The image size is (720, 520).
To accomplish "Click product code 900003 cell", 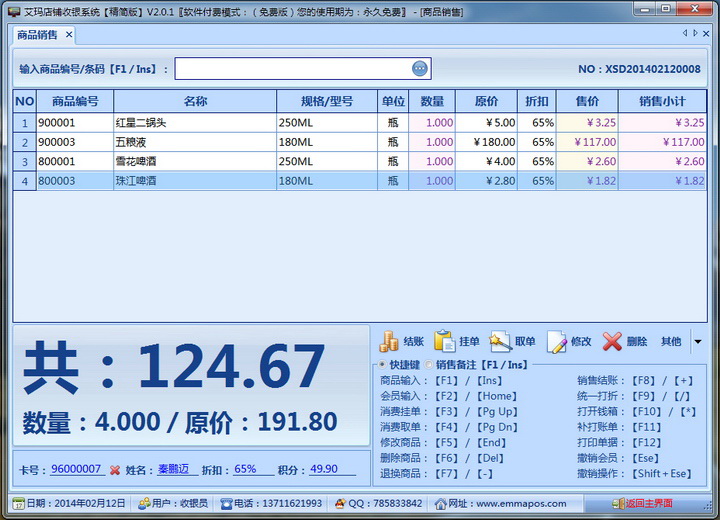I will click(75, 142).
